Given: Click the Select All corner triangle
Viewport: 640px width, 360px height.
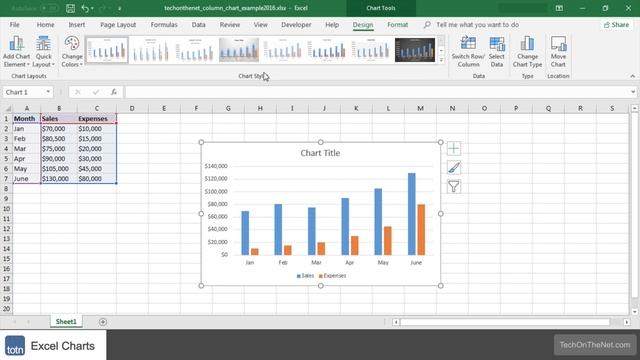Looking at the screenshot, I should pyautogui.click(x=7, y=108).
